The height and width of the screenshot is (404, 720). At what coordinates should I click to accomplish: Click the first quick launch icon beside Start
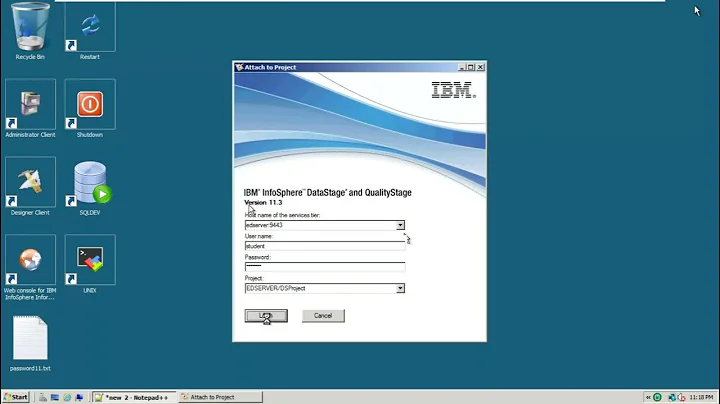pyautogui.click(x=43, y=397)
